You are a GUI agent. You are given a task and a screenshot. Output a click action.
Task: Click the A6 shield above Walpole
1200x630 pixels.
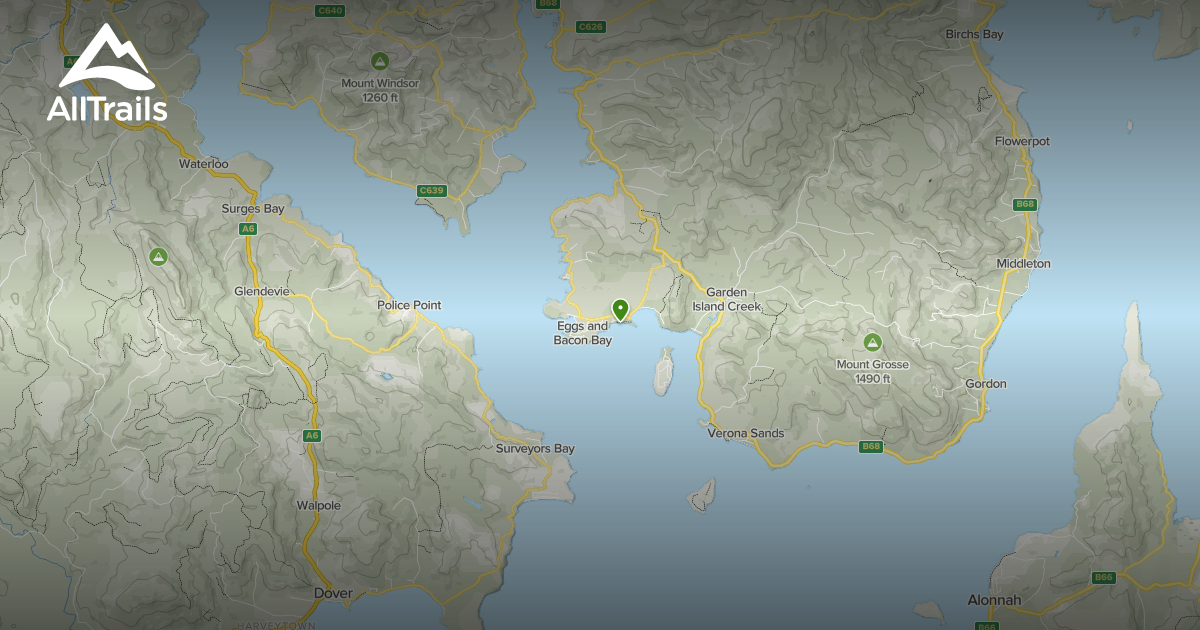pyautogui.click(x=312, y=435)
